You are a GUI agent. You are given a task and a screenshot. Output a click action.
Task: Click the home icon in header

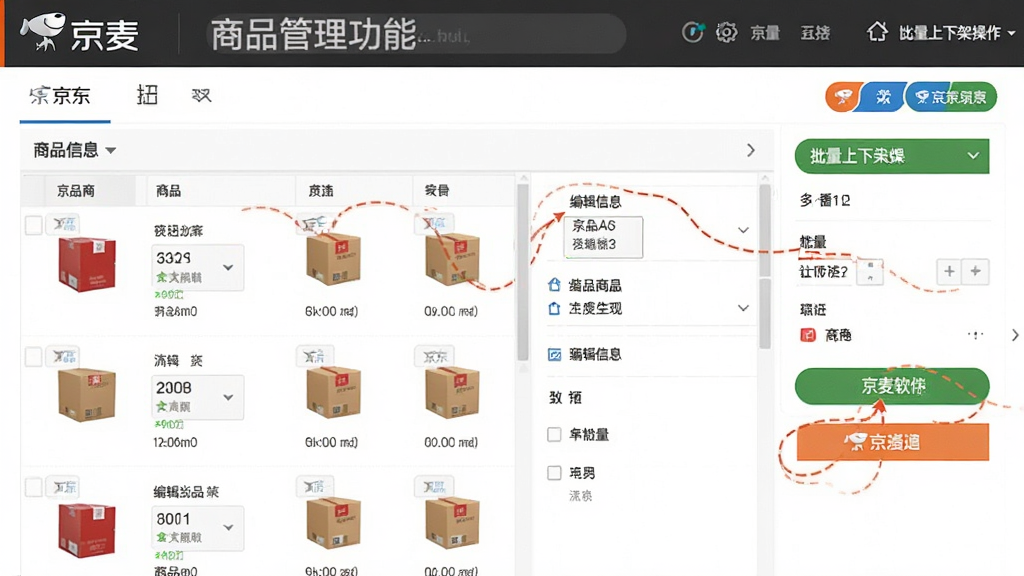click(876, 31)
